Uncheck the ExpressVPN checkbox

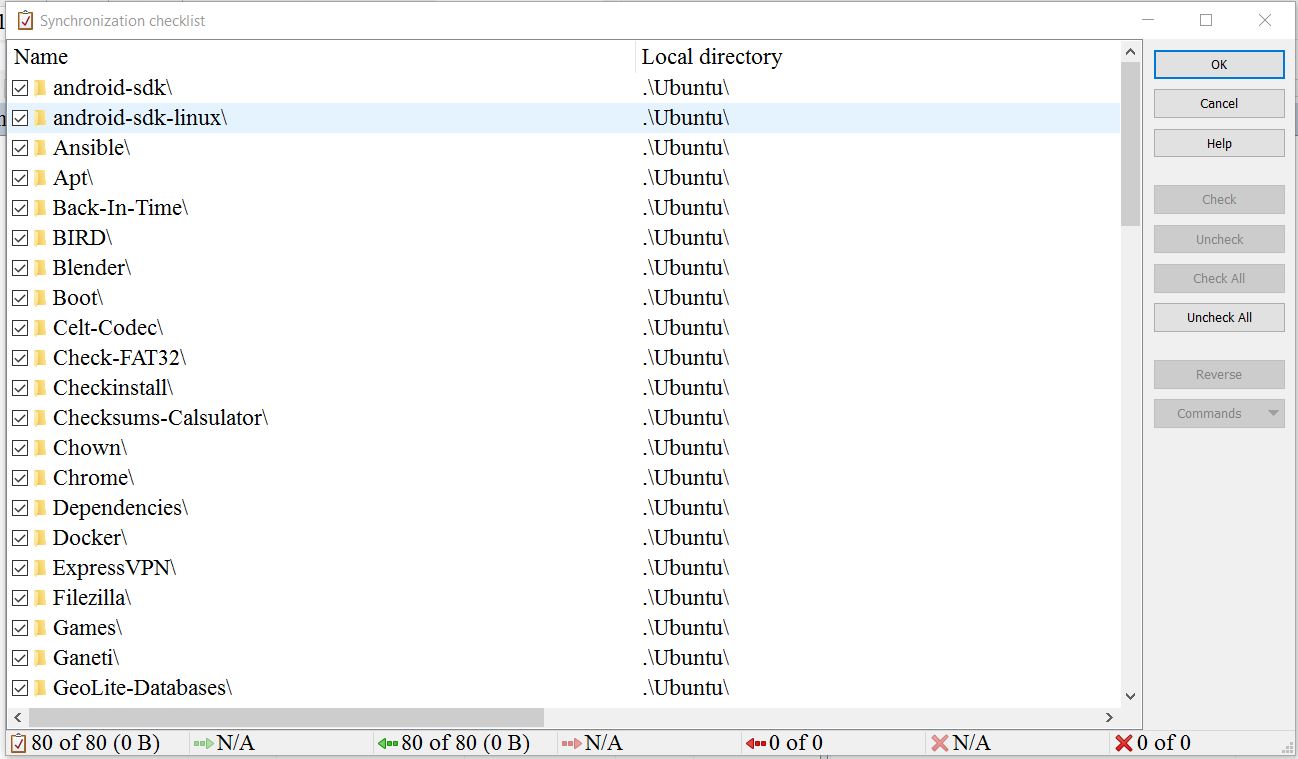click(x=20, y=568)
